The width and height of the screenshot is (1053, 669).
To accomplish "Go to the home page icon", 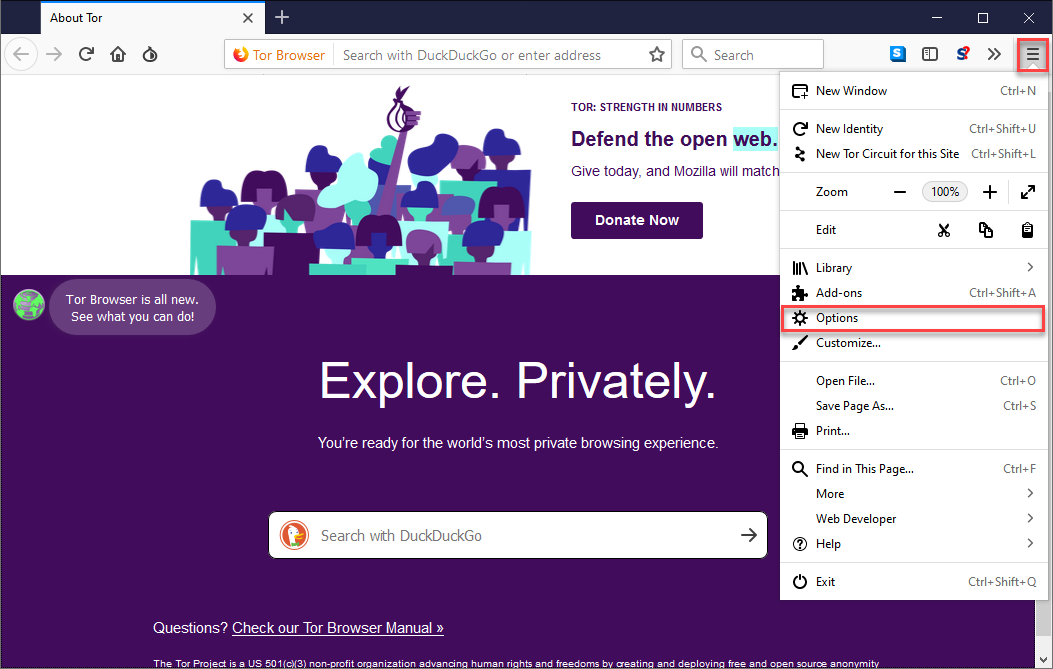I will tap(118, 55).
